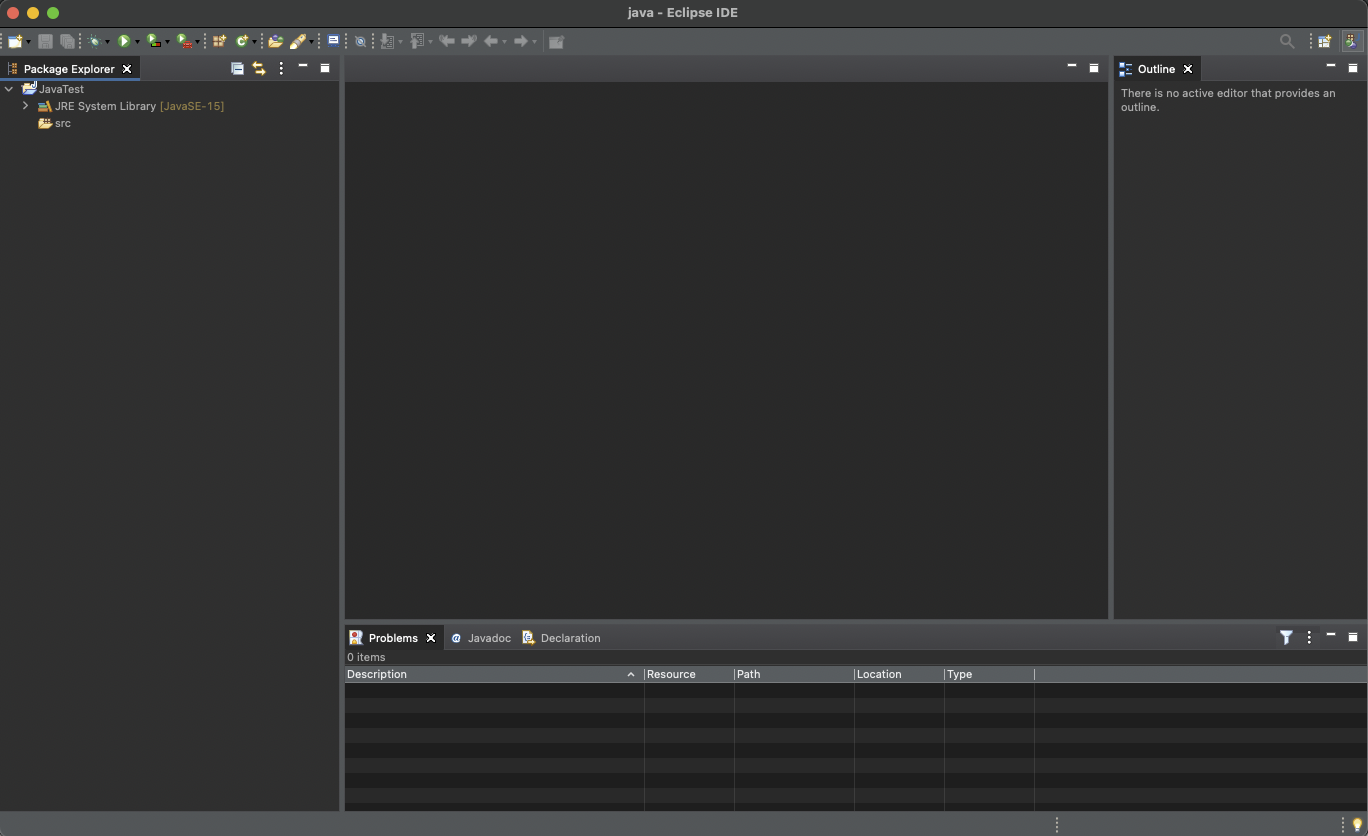This screenshot has width=1368, height=836.
Task: Collapse the JavaTest project node
Action: click(x=9, y=89)
